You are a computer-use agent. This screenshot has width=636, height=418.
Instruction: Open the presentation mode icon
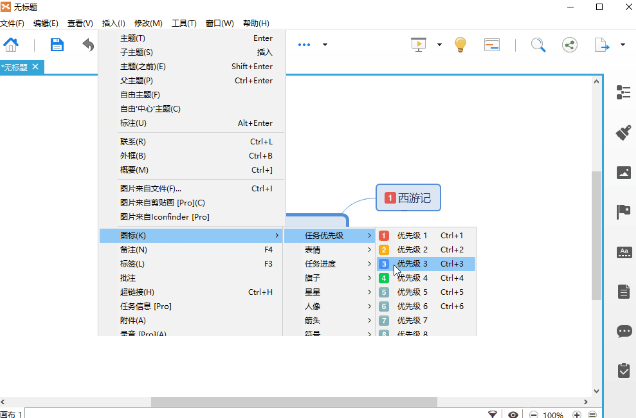click(x=419, y=44)
